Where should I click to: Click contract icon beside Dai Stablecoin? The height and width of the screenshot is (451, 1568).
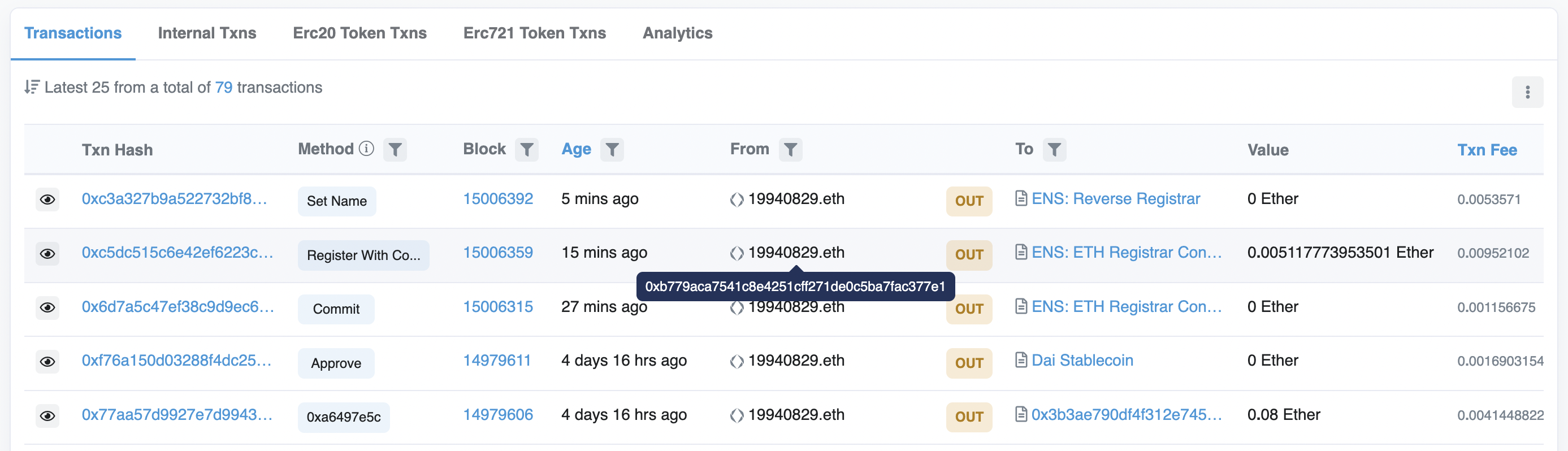click(x=1021, y=361)
